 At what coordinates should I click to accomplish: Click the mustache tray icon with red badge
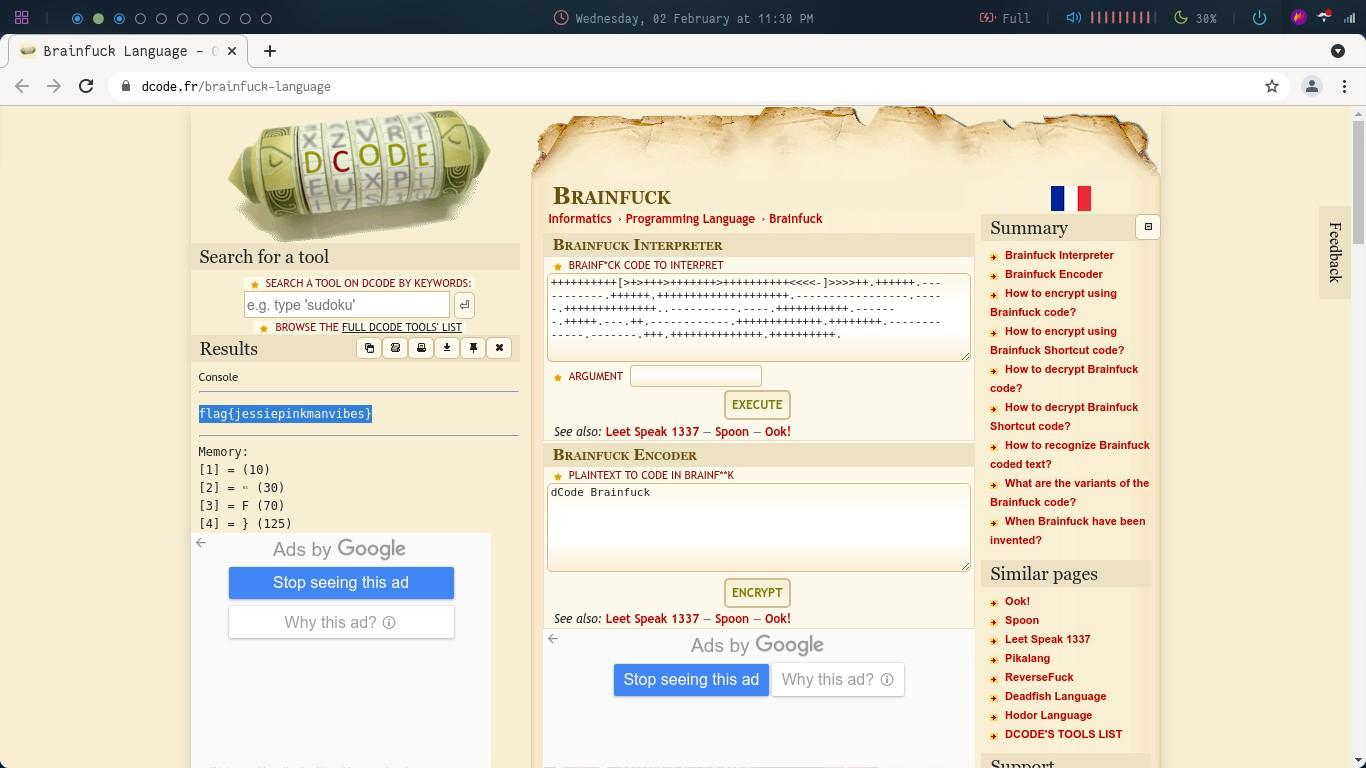[1325, 17]
